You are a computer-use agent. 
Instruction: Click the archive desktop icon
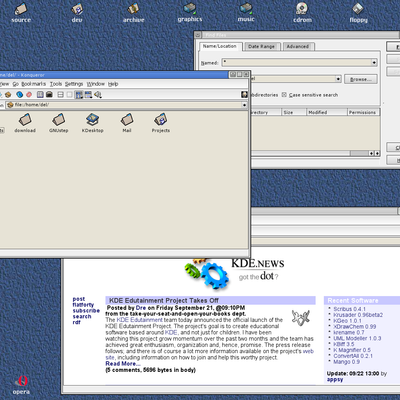[x=133, y=13]
